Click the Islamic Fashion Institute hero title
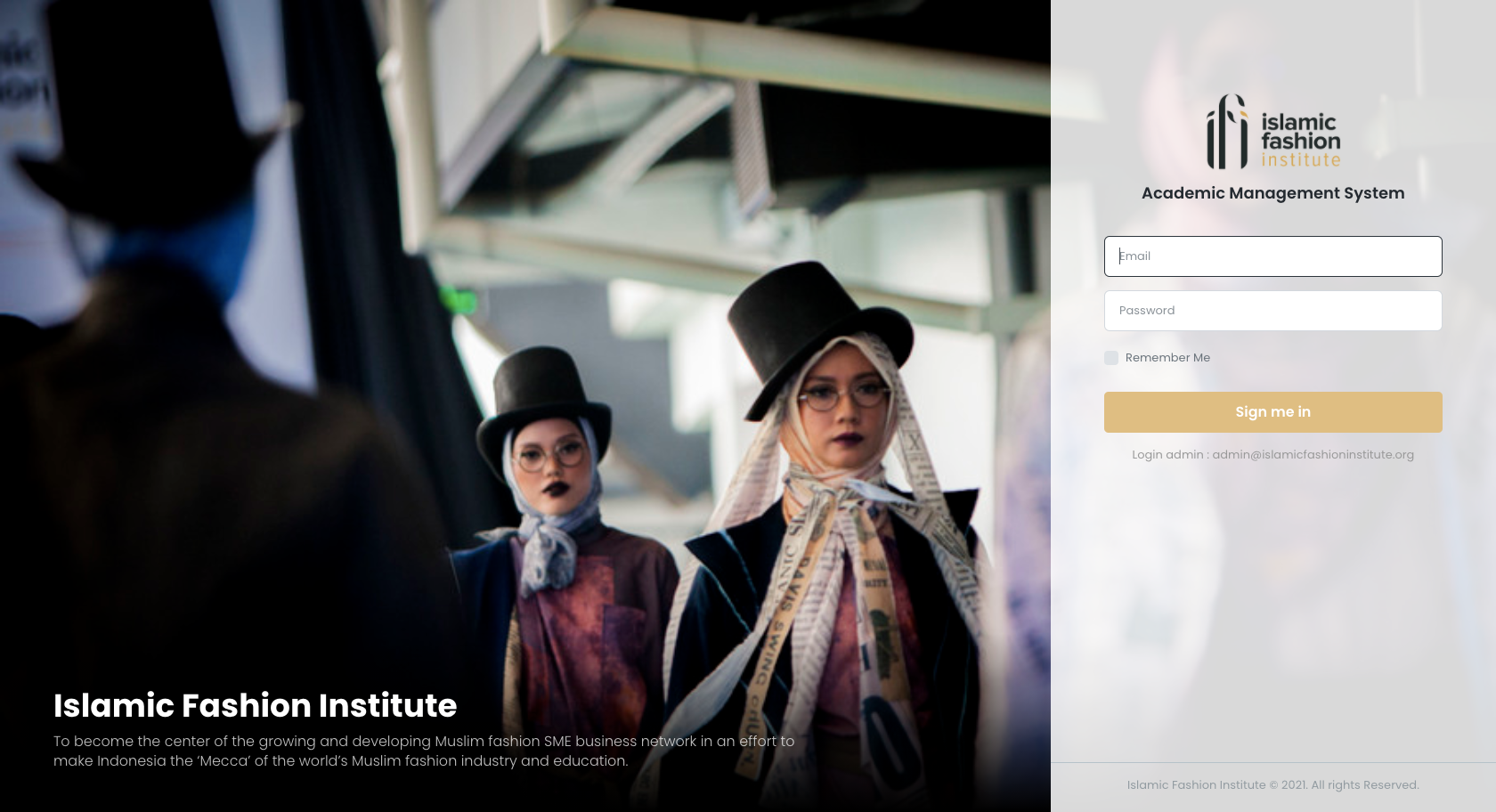Screen dimensions: 1496x812 (255, 705)
